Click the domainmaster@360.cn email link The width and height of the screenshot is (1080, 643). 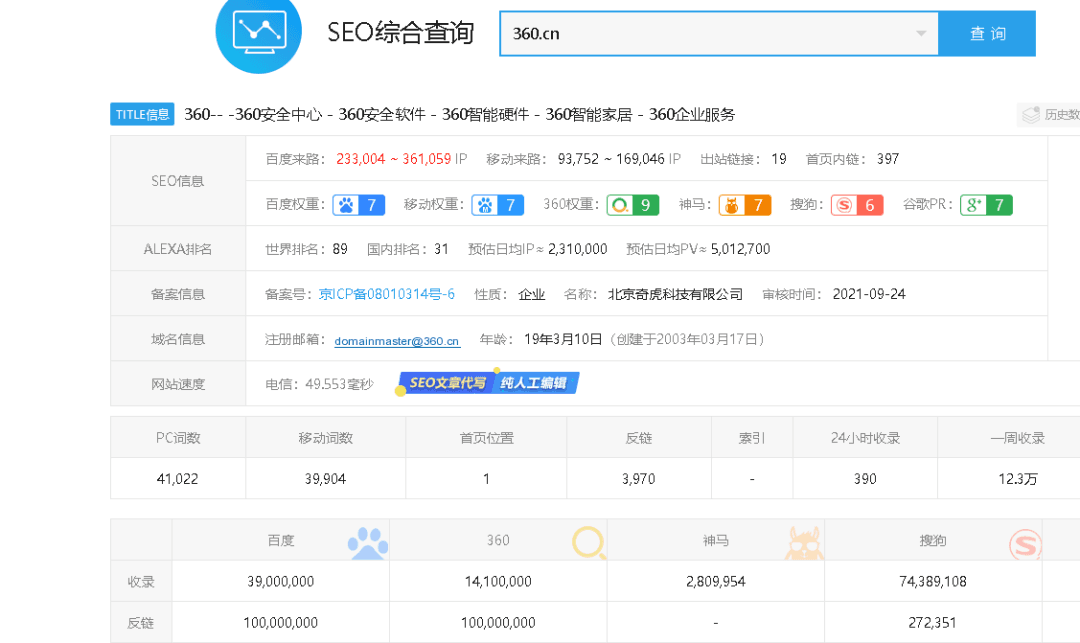pos(397,341)
